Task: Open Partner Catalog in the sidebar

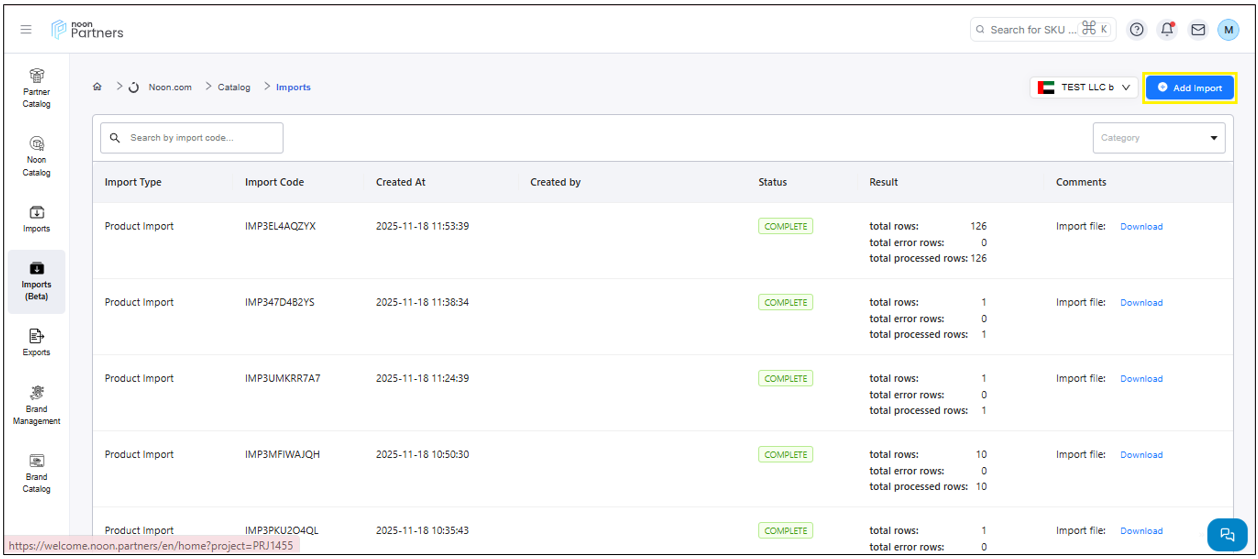Action: [37, 87]
